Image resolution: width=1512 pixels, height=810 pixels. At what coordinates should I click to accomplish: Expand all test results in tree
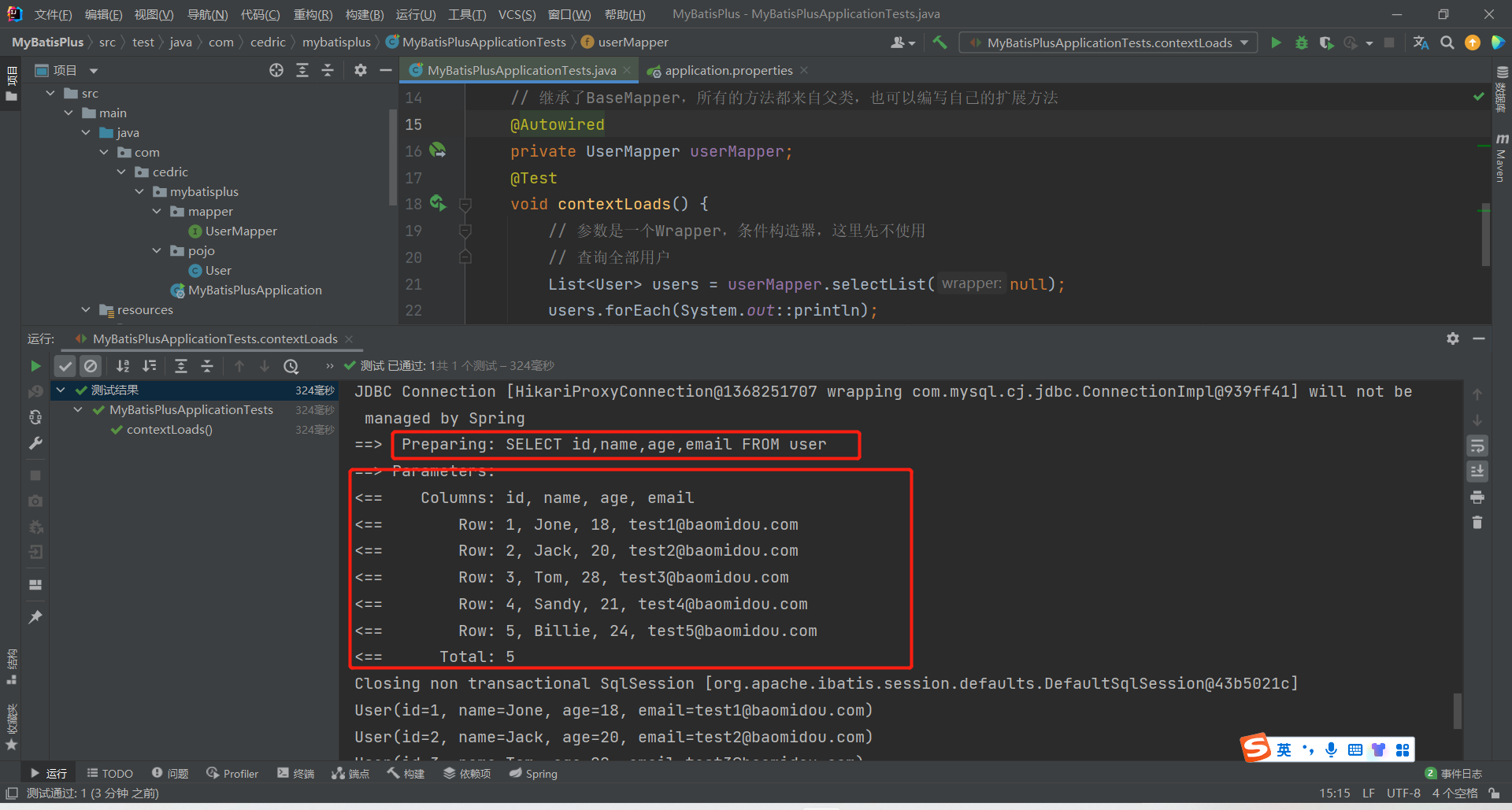[x=181, y=366]
